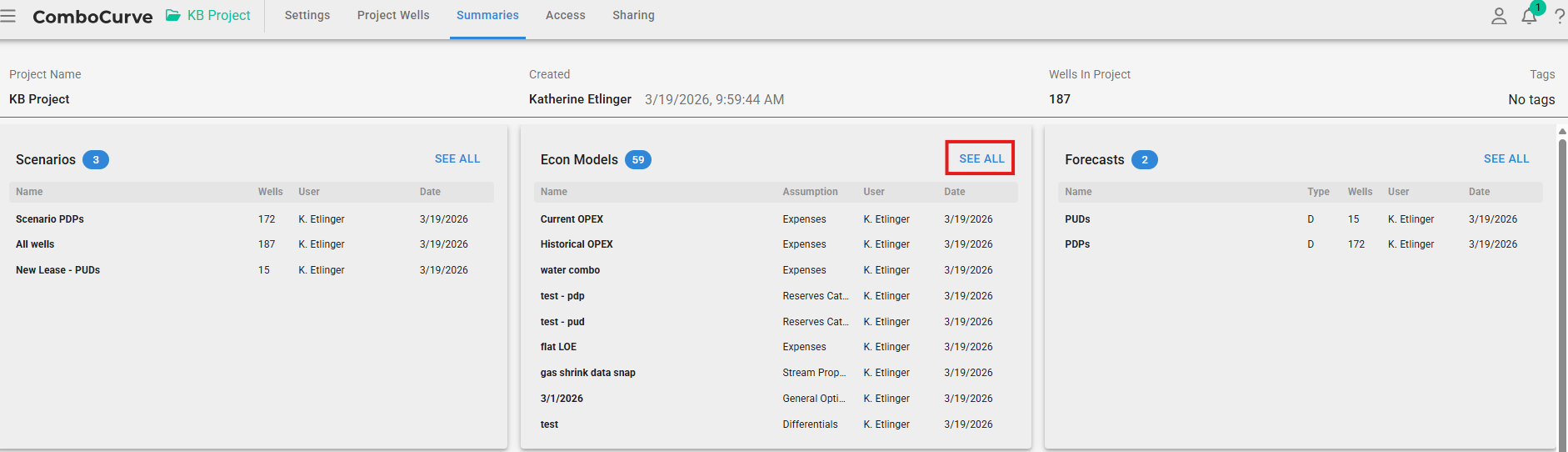The height and width of the screenshot is (452, 1568).
Task: Click the green KB Project folder icon
Action: point(173,15)
